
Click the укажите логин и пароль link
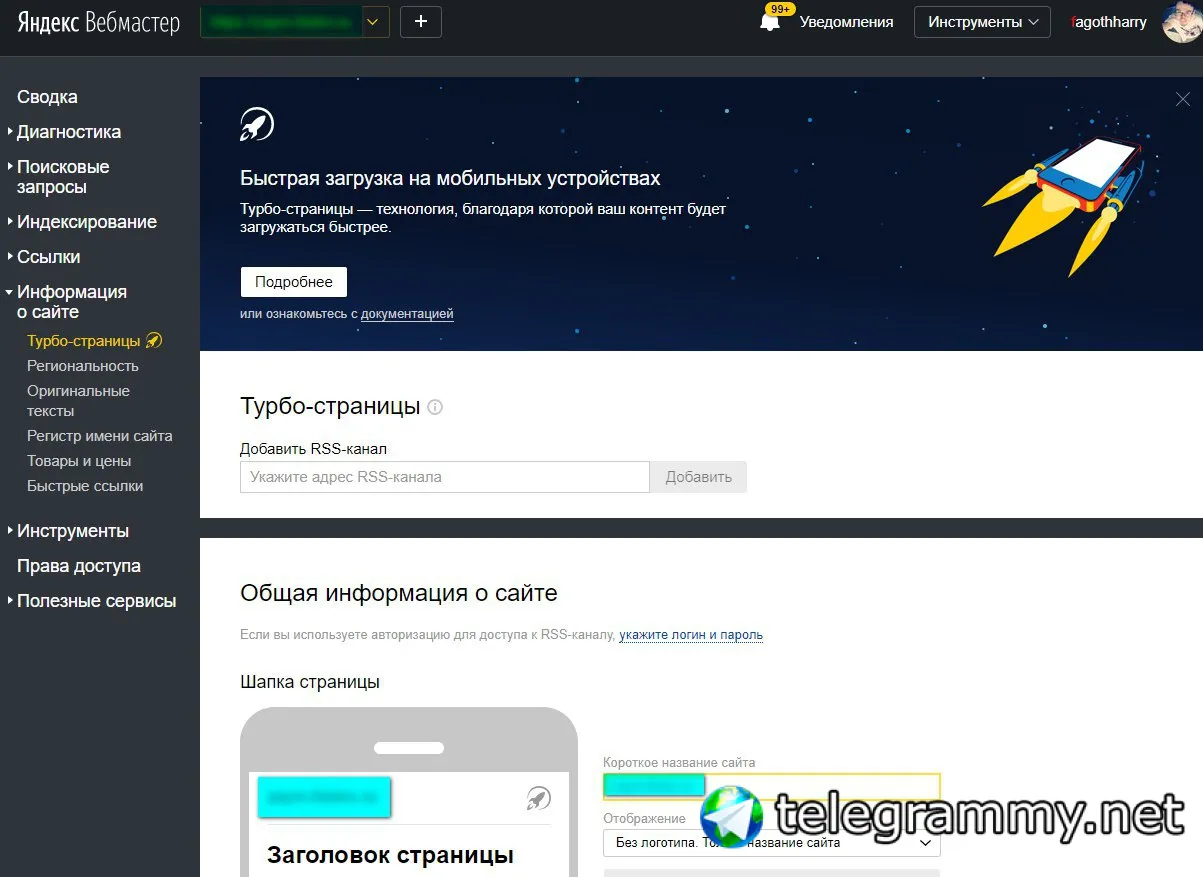pyautogui.click(x=691, y=635)
